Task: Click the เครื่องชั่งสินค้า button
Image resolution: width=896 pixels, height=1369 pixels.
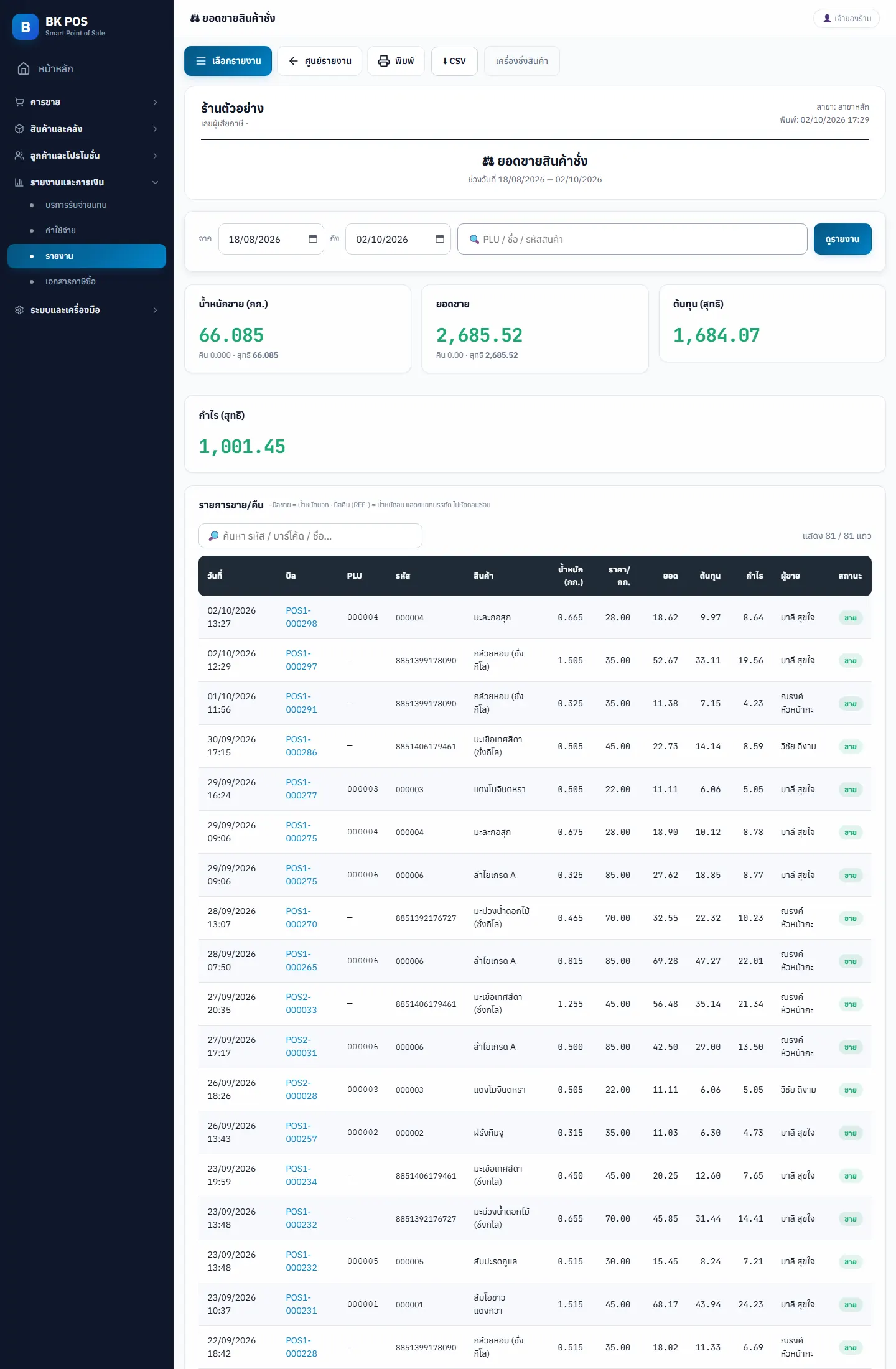Action: click(521, 61)
